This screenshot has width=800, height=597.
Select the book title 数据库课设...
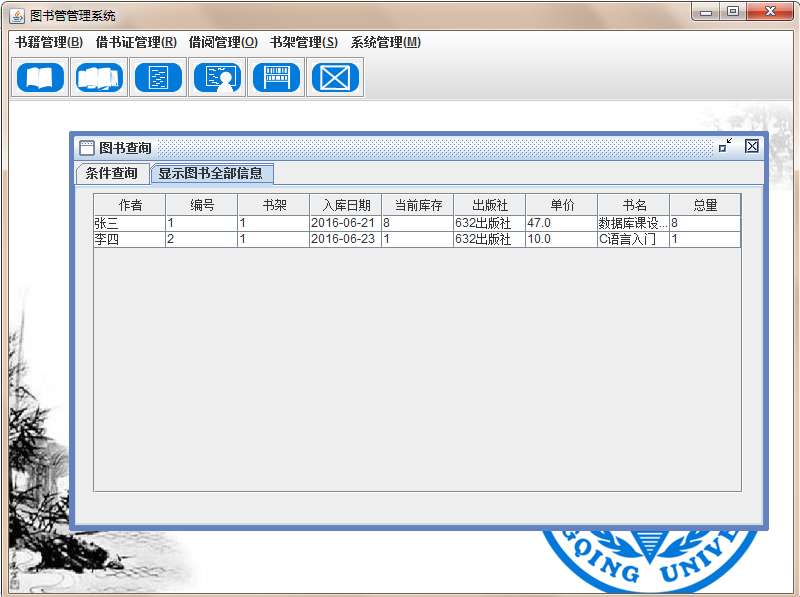pos(633,223)
